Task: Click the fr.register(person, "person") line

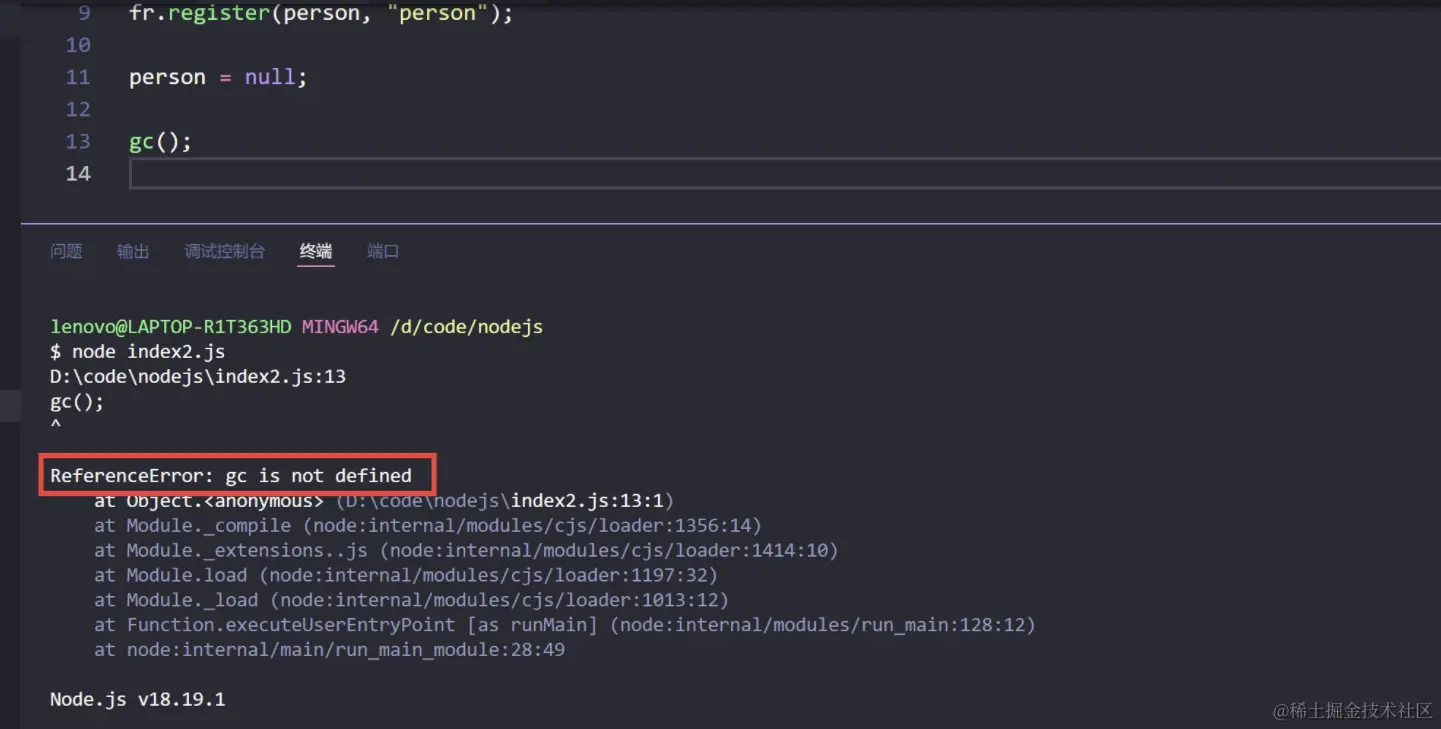Action: pyautogui.click(x=321, y=14)
